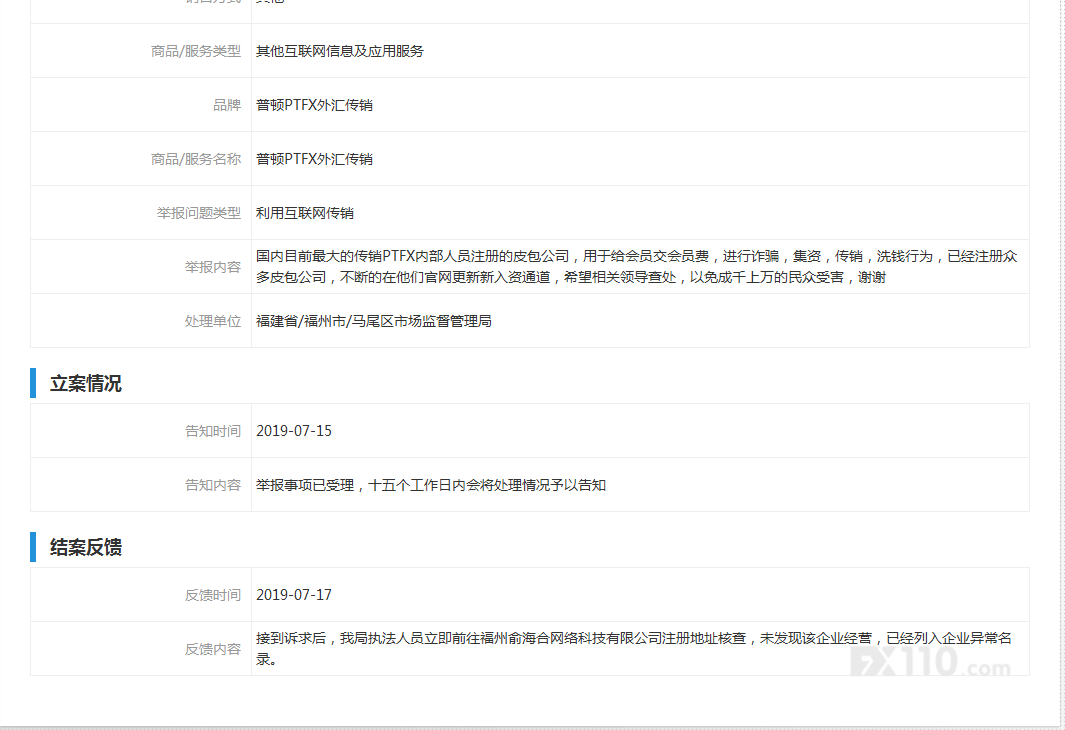Viewport: 1065px width, 730px height.
Task: Click the 品牌 row label
Action: [227, 105]
